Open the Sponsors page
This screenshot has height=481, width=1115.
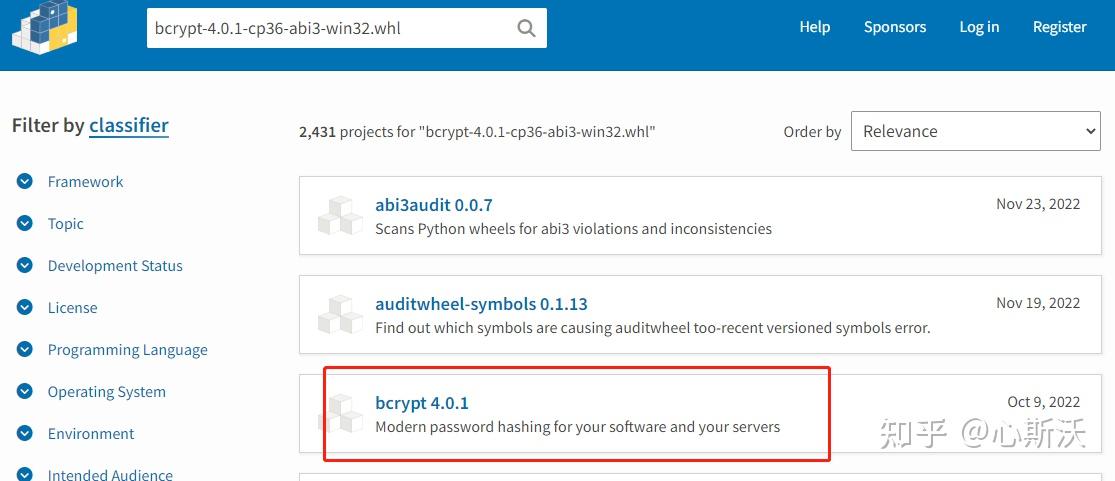click(x=895, y=27)
